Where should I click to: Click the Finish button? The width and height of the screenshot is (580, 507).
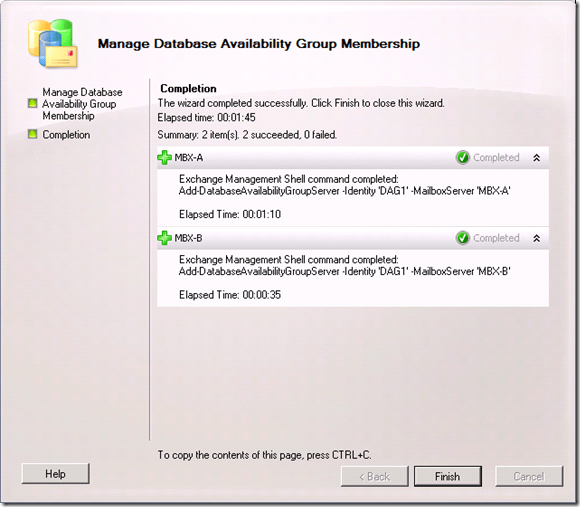(x=448, y=476)
